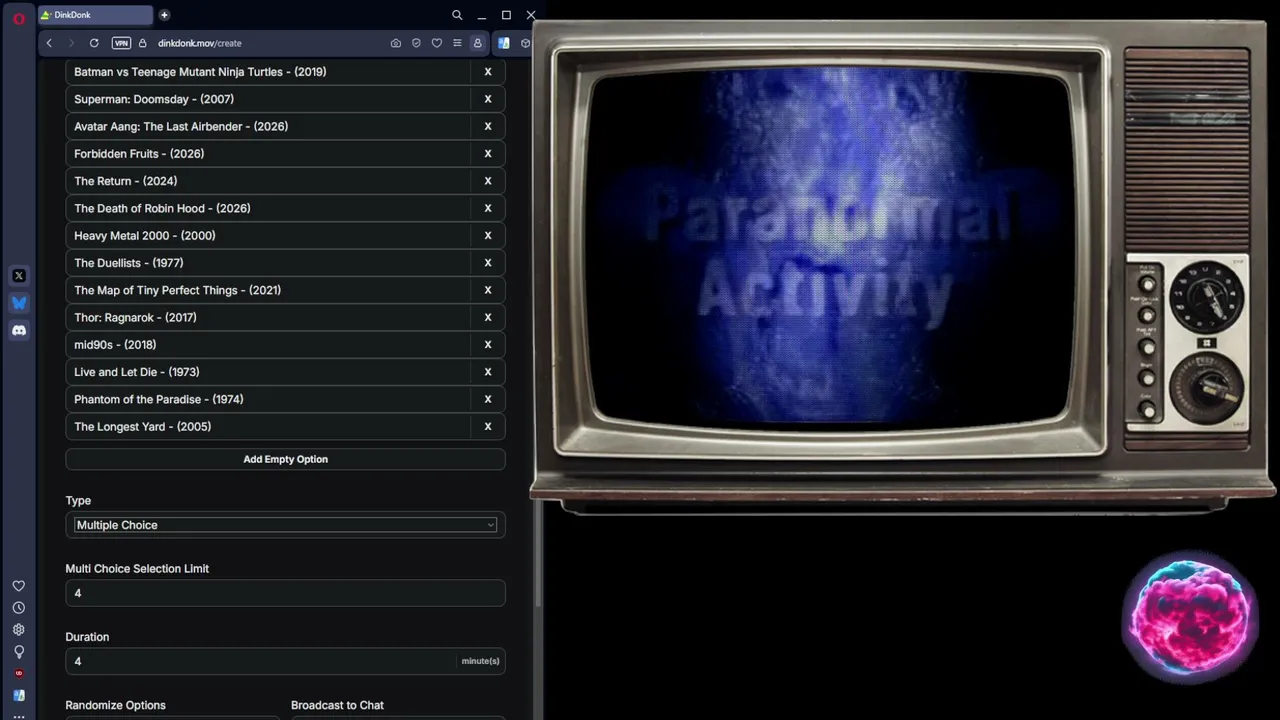Go back to the previous page
1280x720 pixels.
(x=49, y=43)
